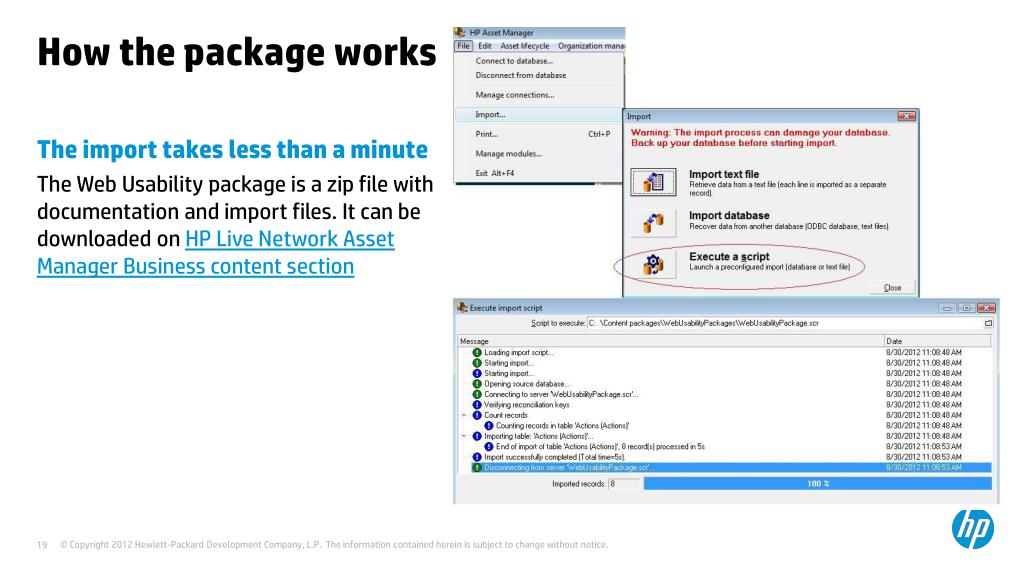The image size is (1024, 576).
Task: Select the Import text file option label
Action: (724, 174)
